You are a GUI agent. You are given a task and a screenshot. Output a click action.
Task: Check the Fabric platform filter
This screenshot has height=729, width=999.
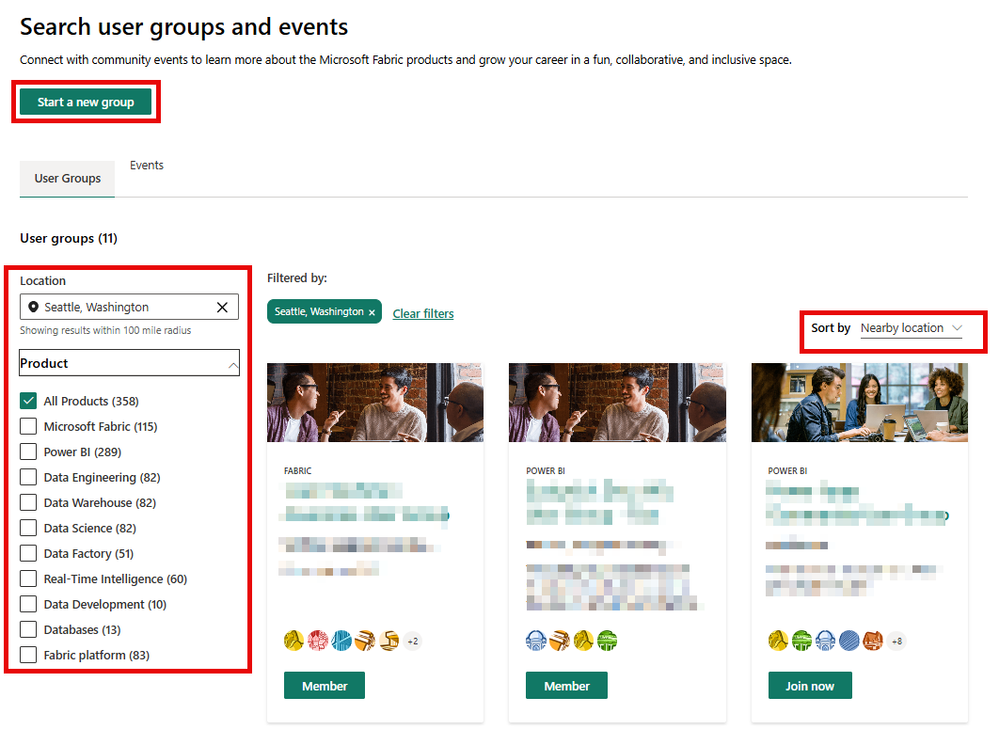point(28,655)
